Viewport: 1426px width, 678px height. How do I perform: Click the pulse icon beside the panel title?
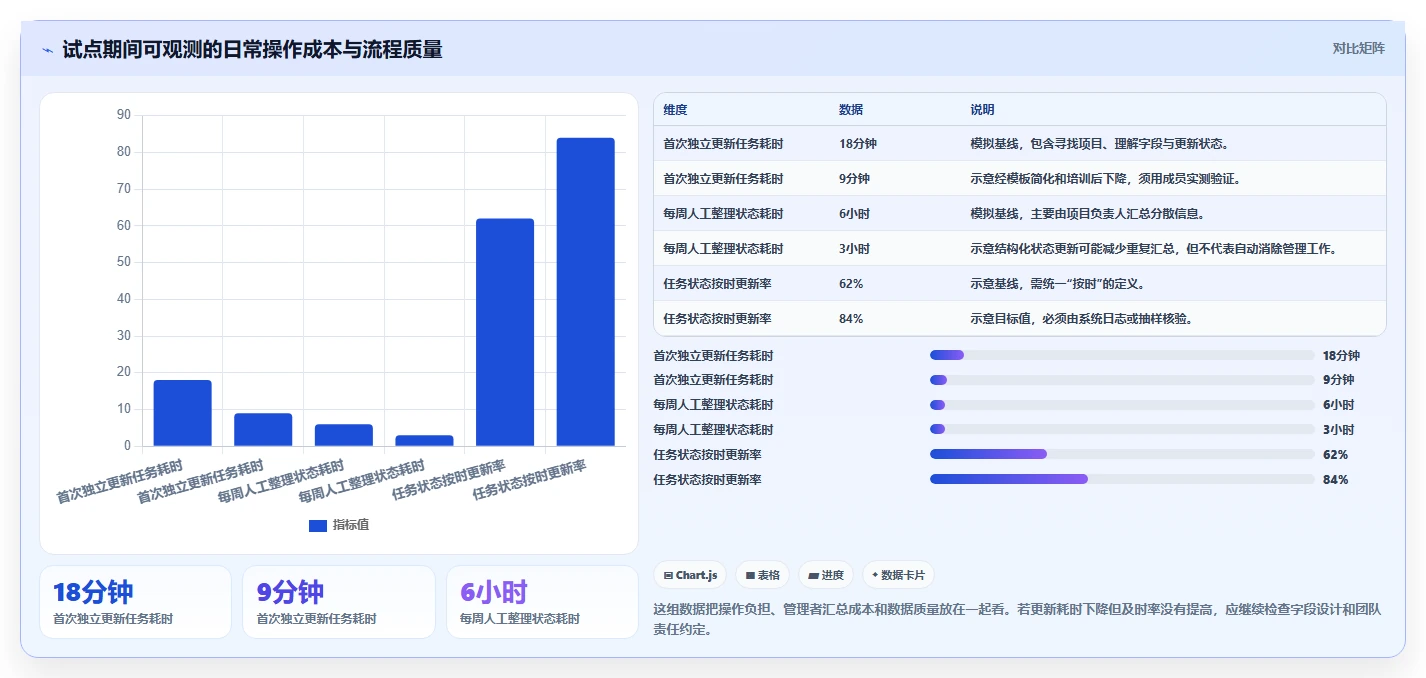(x=47, y=50)
